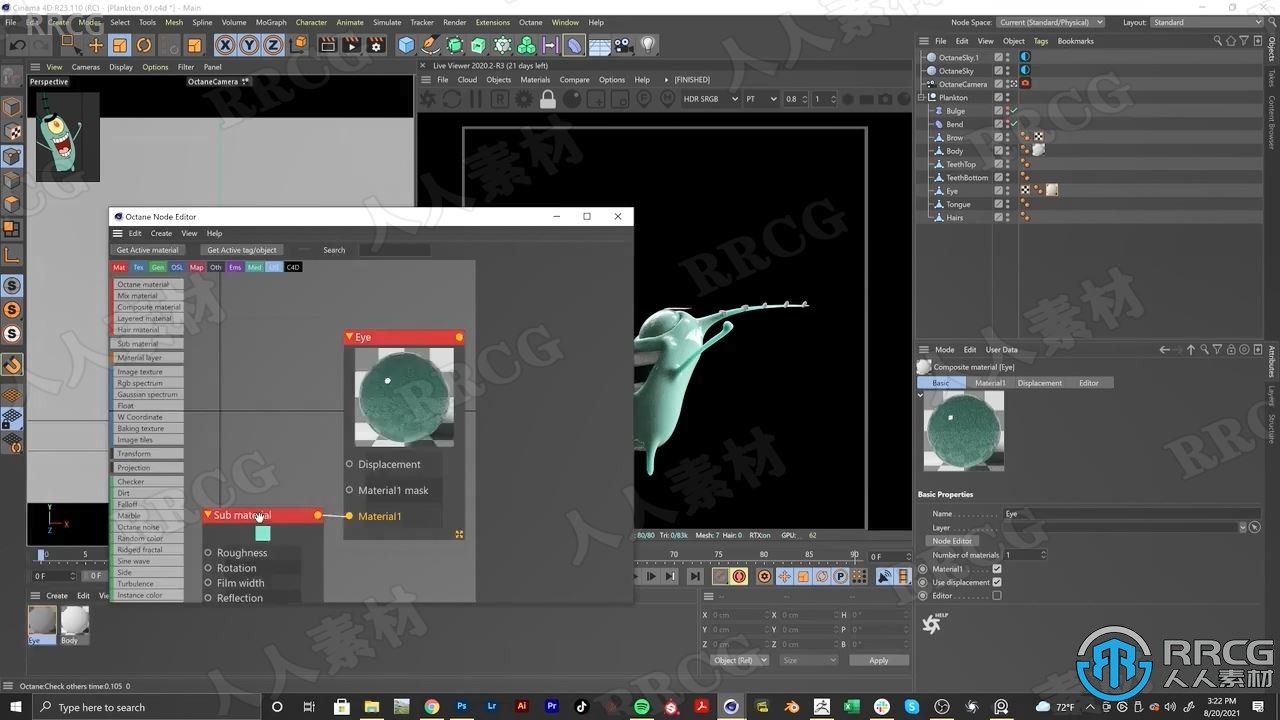Select the Scale tool icon
The image size is (1280, 720).
point(120,45)
